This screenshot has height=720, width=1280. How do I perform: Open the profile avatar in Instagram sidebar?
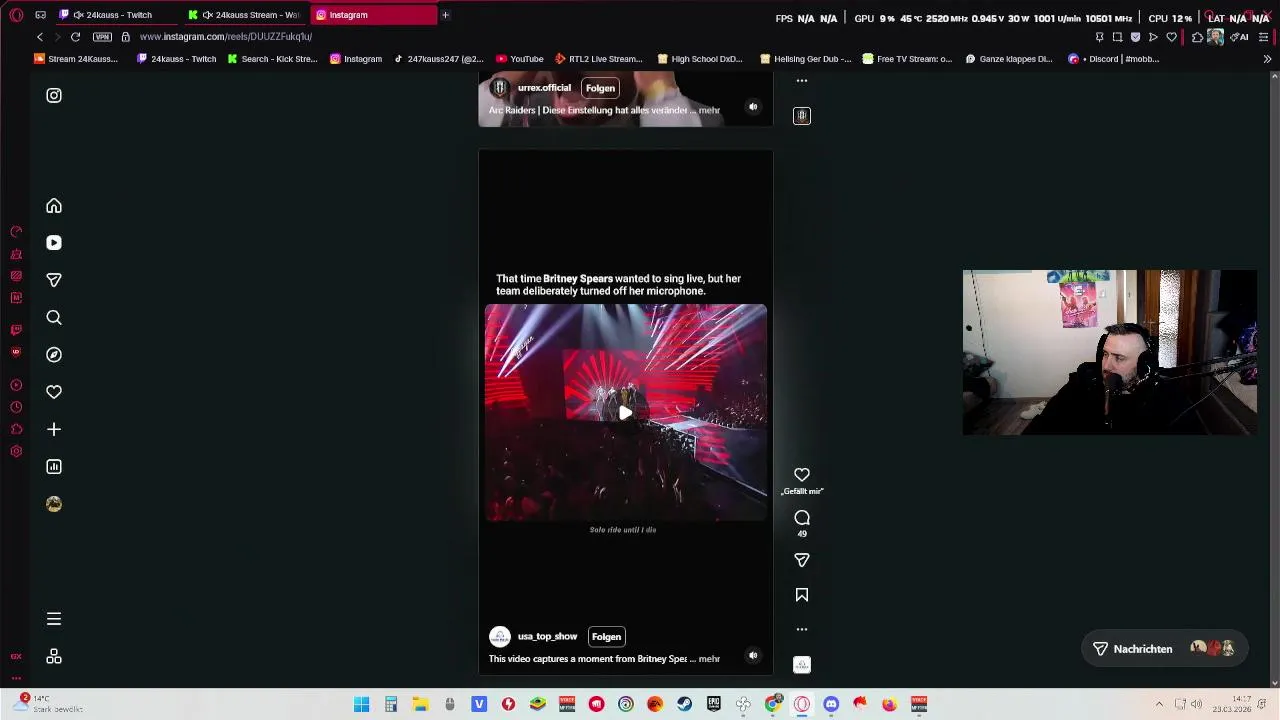54,504
